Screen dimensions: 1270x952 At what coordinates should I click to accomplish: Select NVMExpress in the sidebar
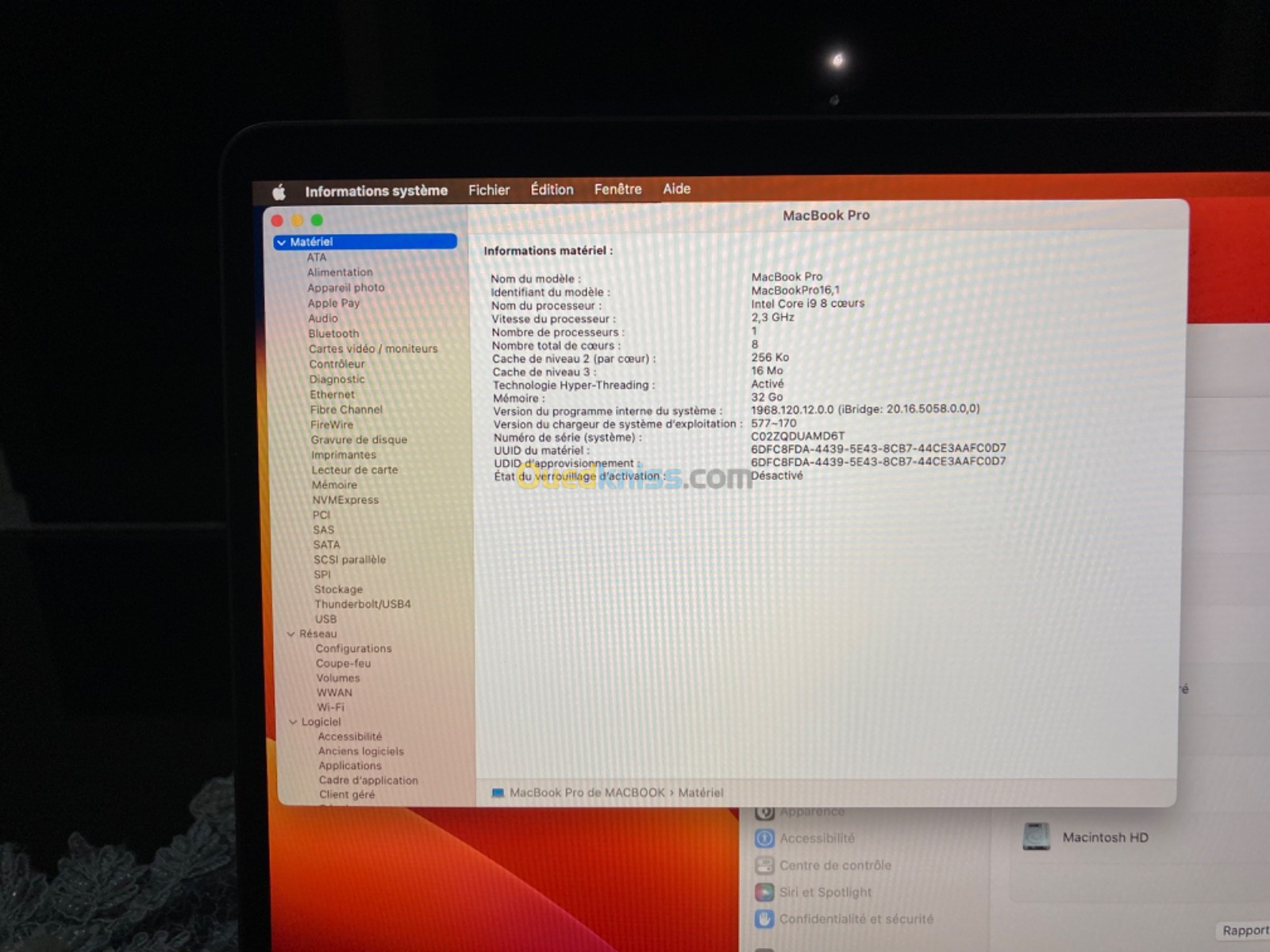345,500
